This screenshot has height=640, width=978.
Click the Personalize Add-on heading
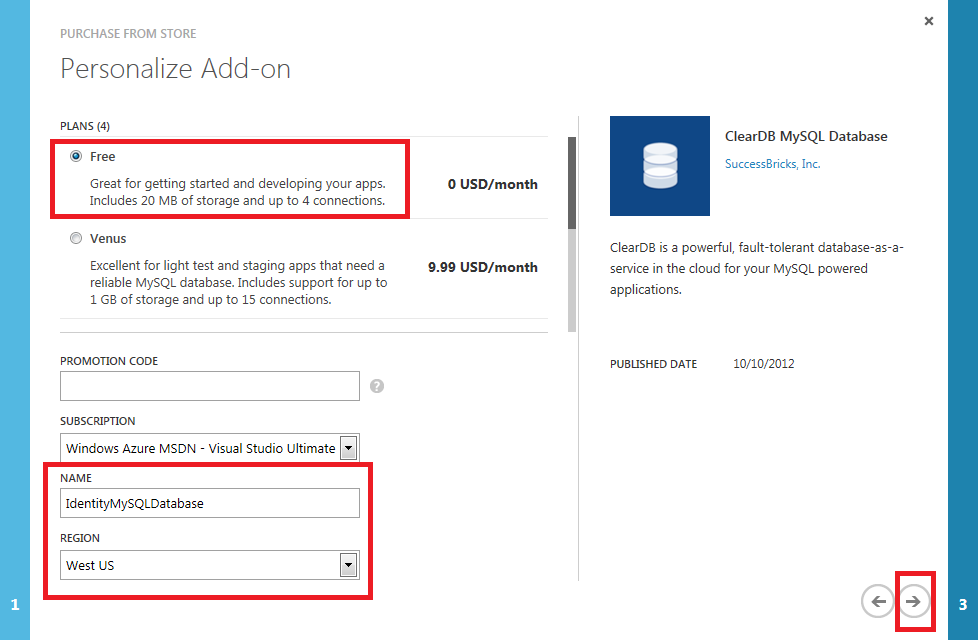175,68
